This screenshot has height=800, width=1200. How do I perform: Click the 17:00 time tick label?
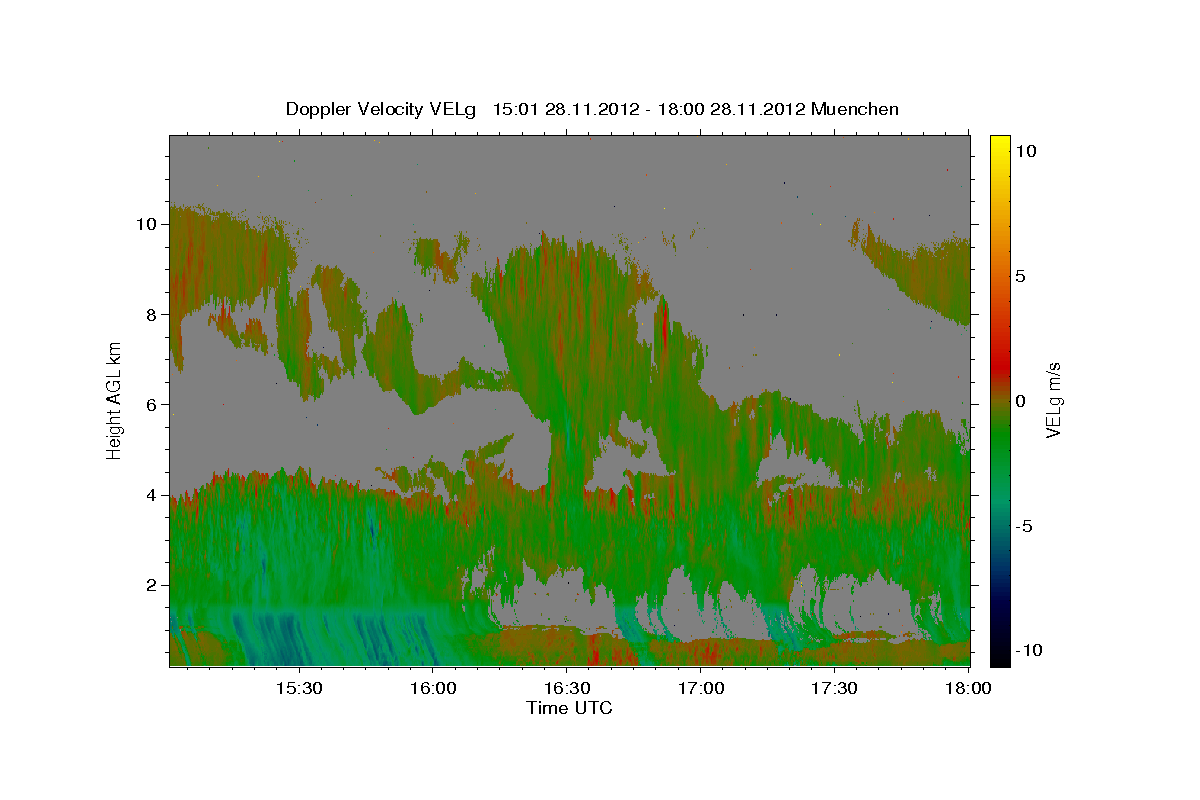click(701, 688)
